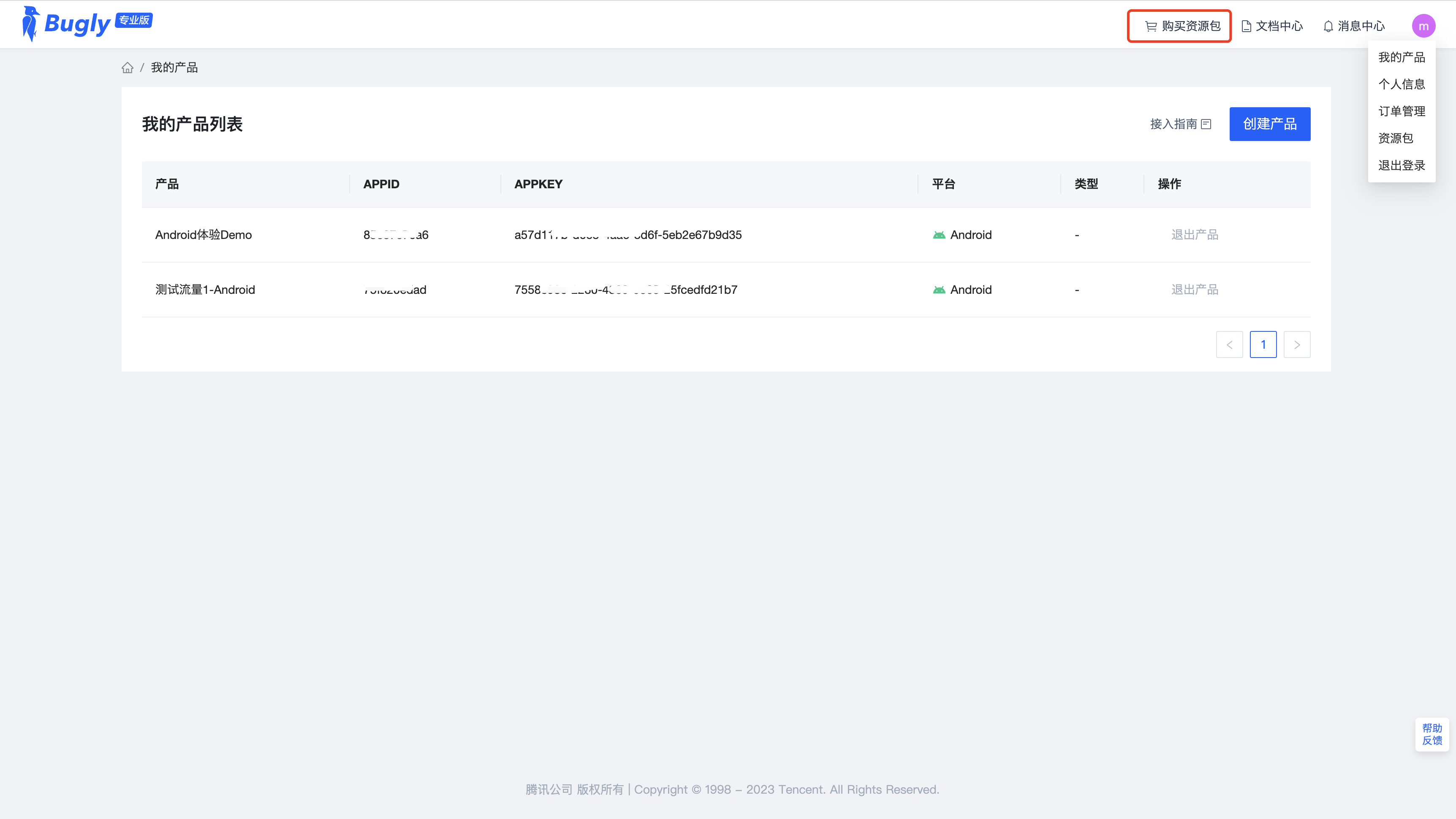Open the purple user avatar m
The height and width of the screenshot is (819, 1456).
[x=1423, y=26]
